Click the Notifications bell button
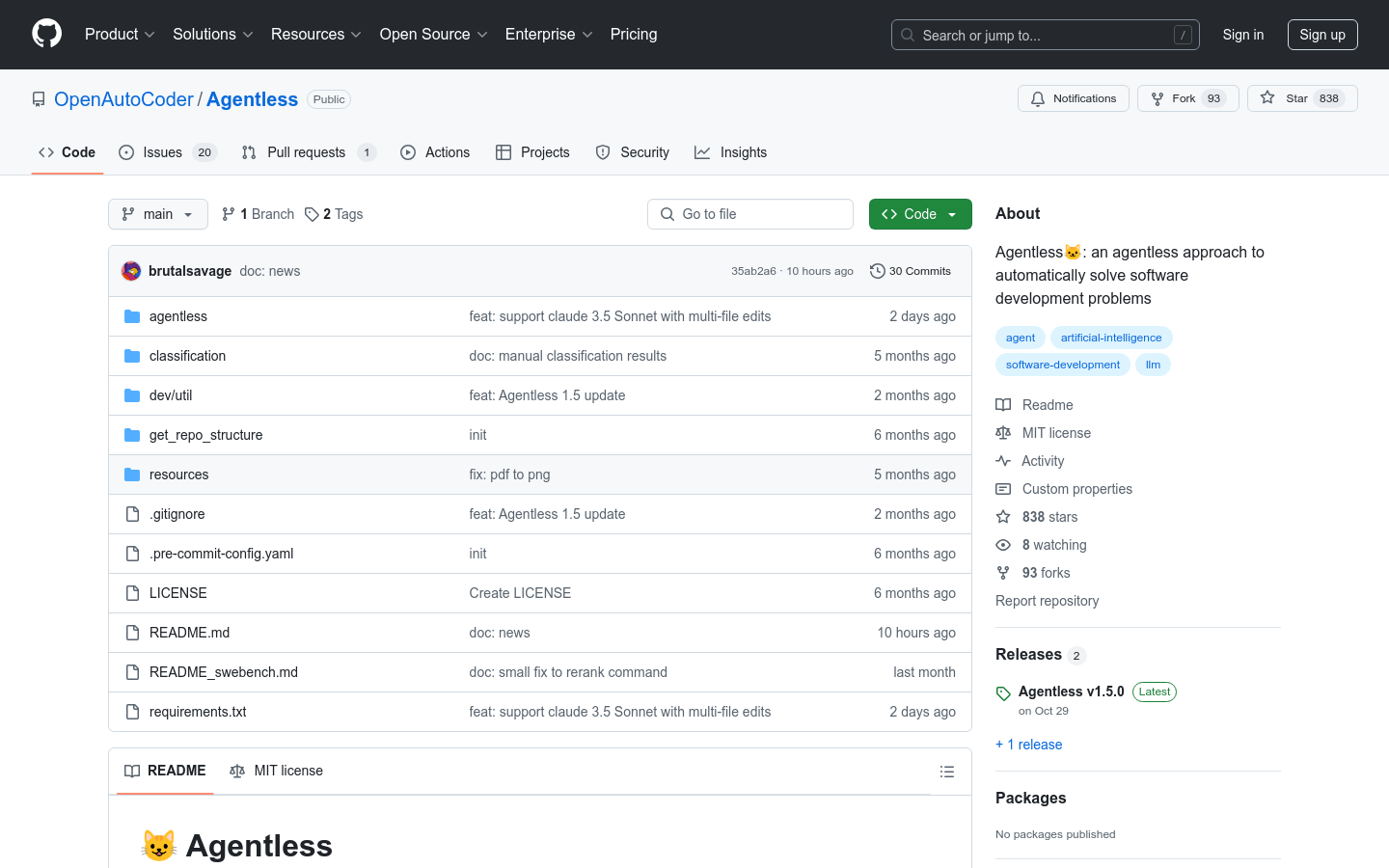 (1073, 98)
